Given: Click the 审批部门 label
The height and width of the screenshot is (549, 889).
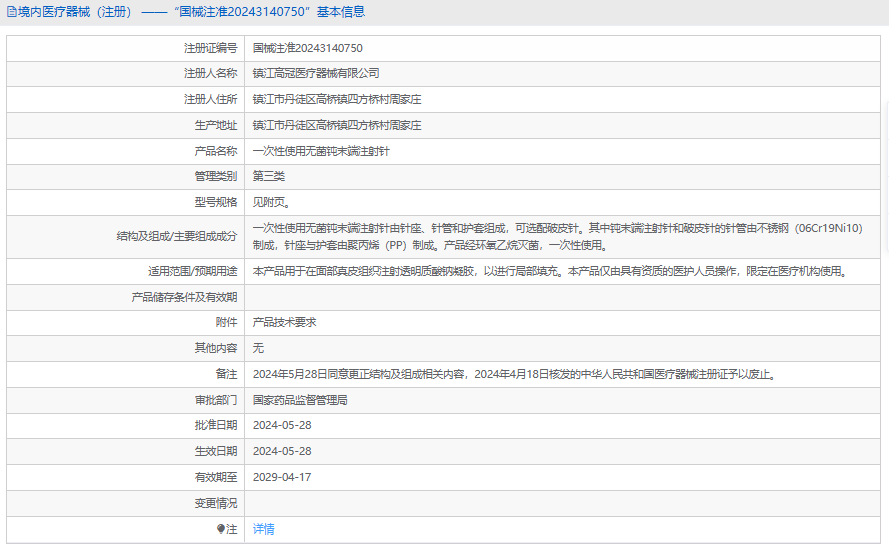Looking at the screenshot, I should (216, 400).
